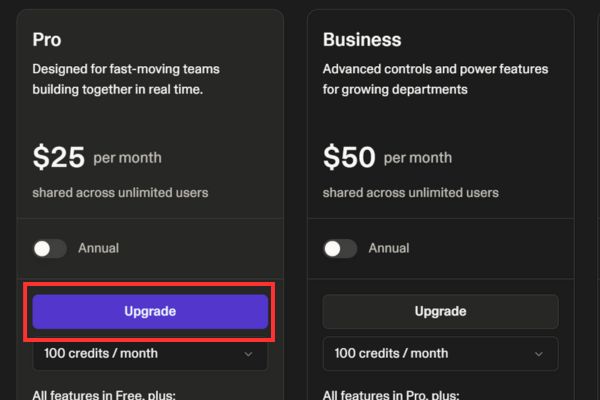Click the Upgrade button for Business plan
600x400 pixels.
(440, 312)
